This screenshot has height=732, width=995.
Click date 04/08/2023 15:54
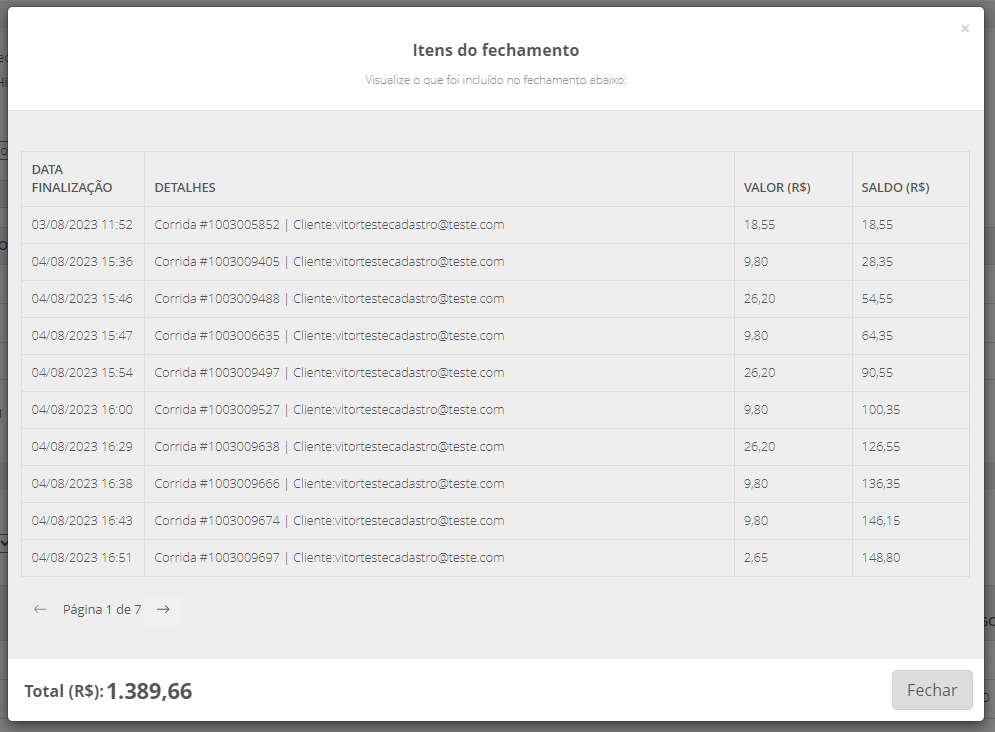[x=82, y=372]
